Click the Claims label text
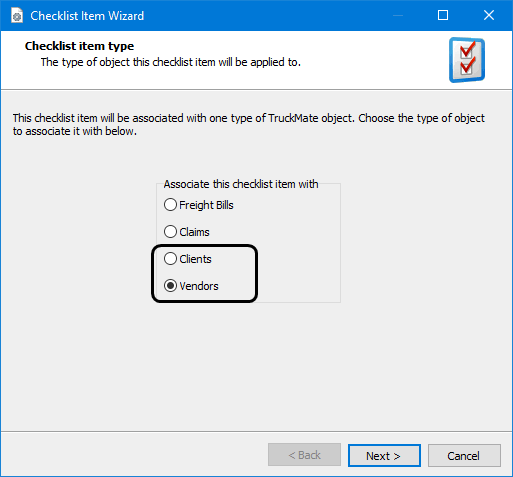 pyautogui.click(x=194, y=232)
